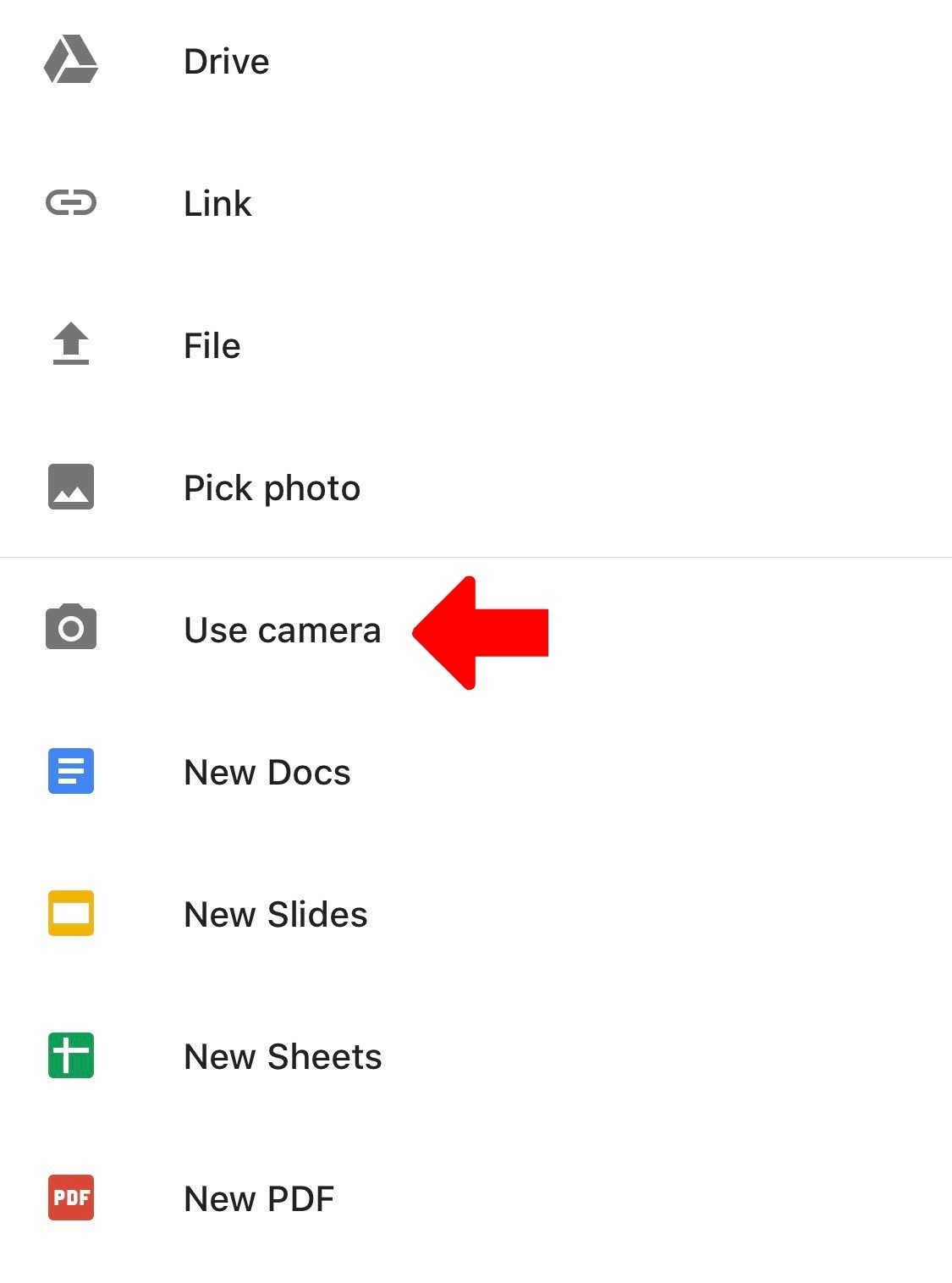Choose the Drive menu option
The image size is (952, 1283).
click(x=476, y=61)
